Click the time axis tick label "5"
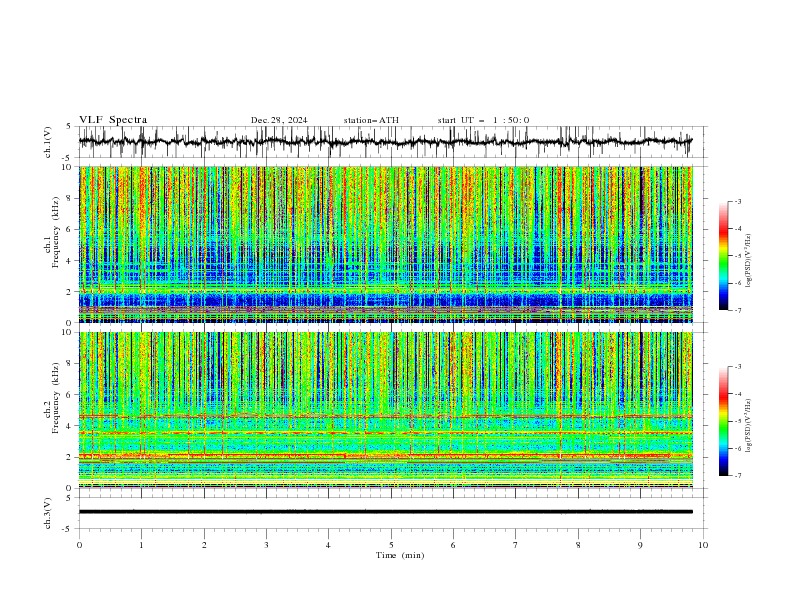This screenshot has width=792, height=612. [391, 545]
